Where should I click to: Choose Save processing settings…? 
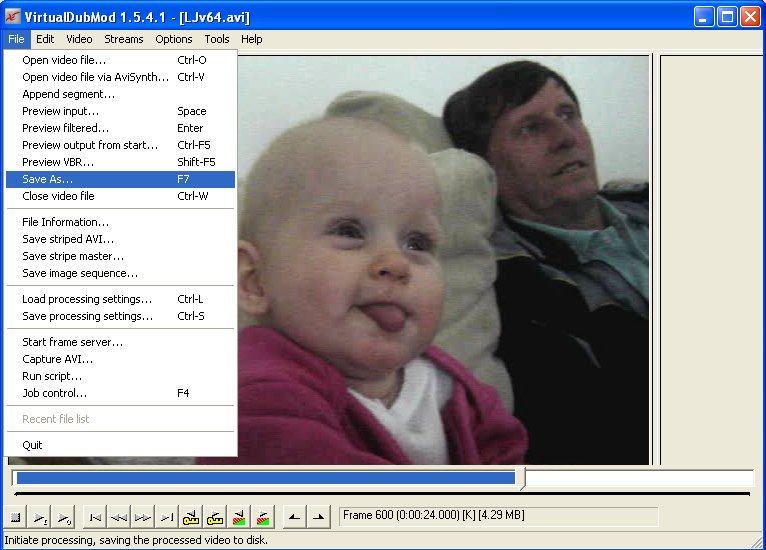tap(120, 317)
